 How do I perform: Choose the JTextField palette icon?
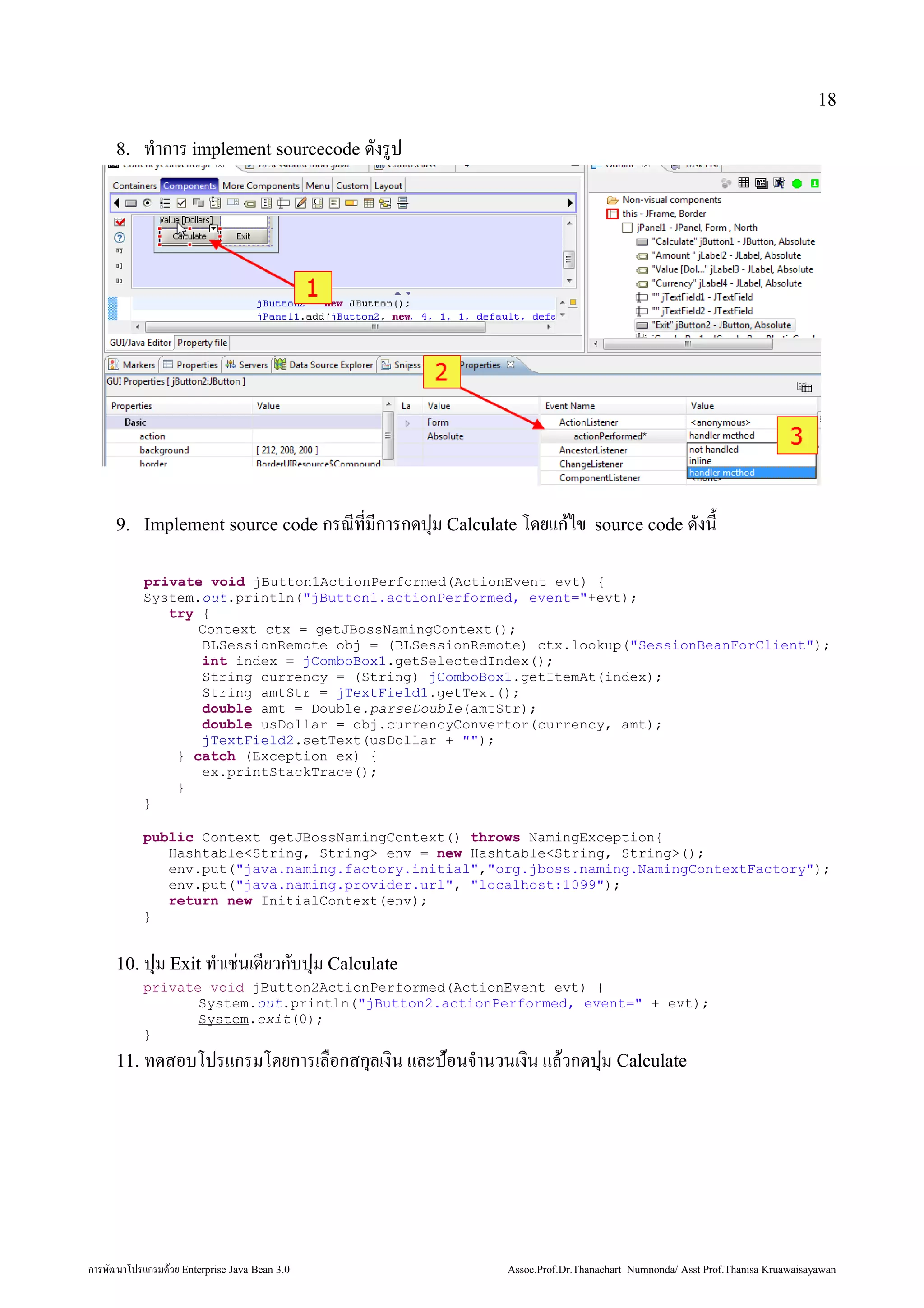point(283,203)
